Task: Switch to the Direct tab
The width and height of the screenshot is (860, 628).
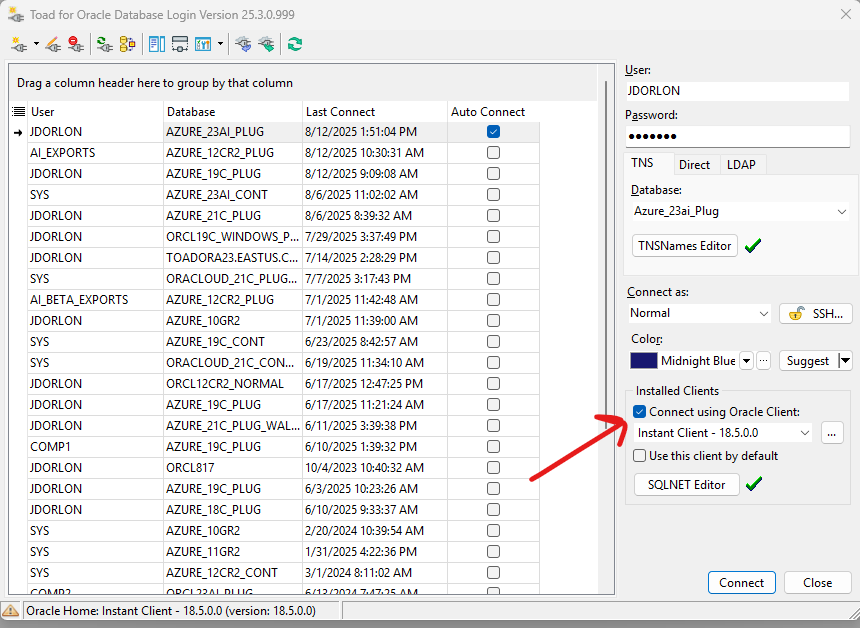Action: tap(694, 165)
